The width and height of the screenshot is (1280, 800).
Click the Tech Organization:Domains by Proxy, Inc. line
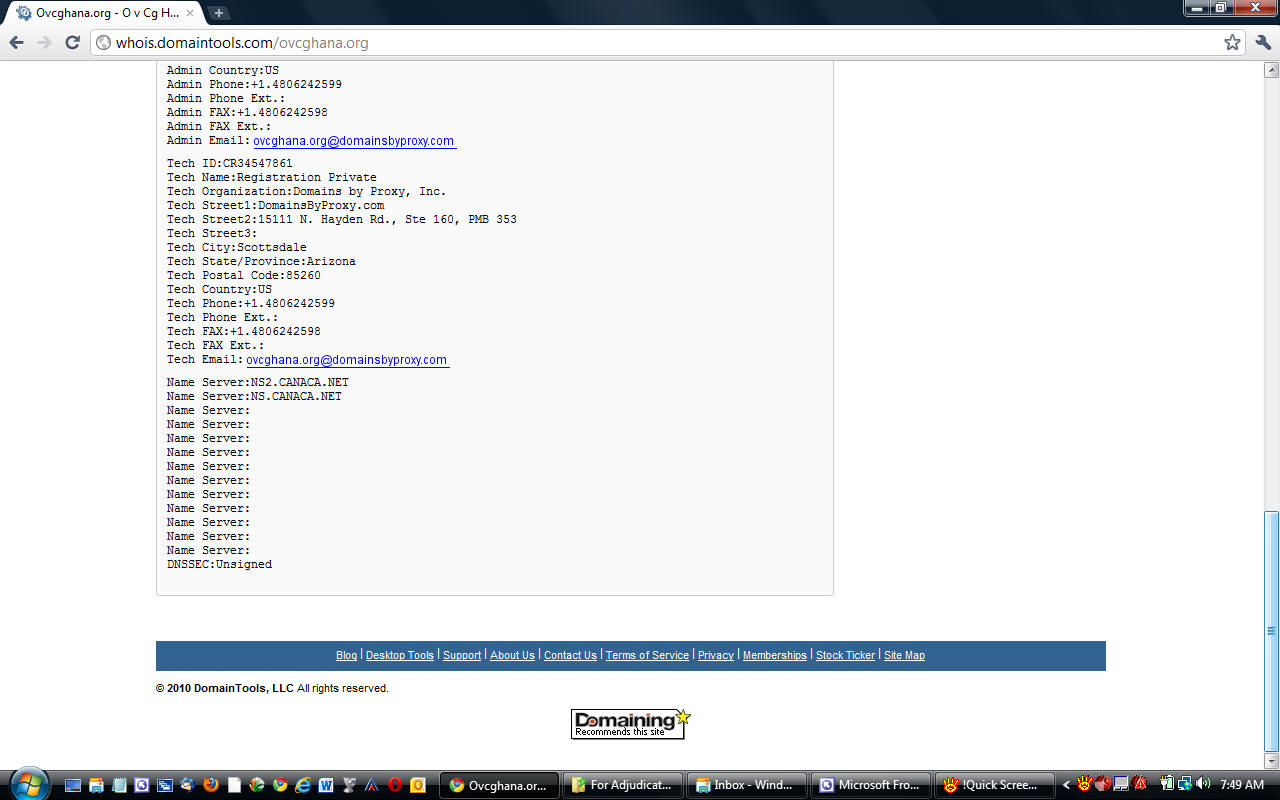click(307, 192)
